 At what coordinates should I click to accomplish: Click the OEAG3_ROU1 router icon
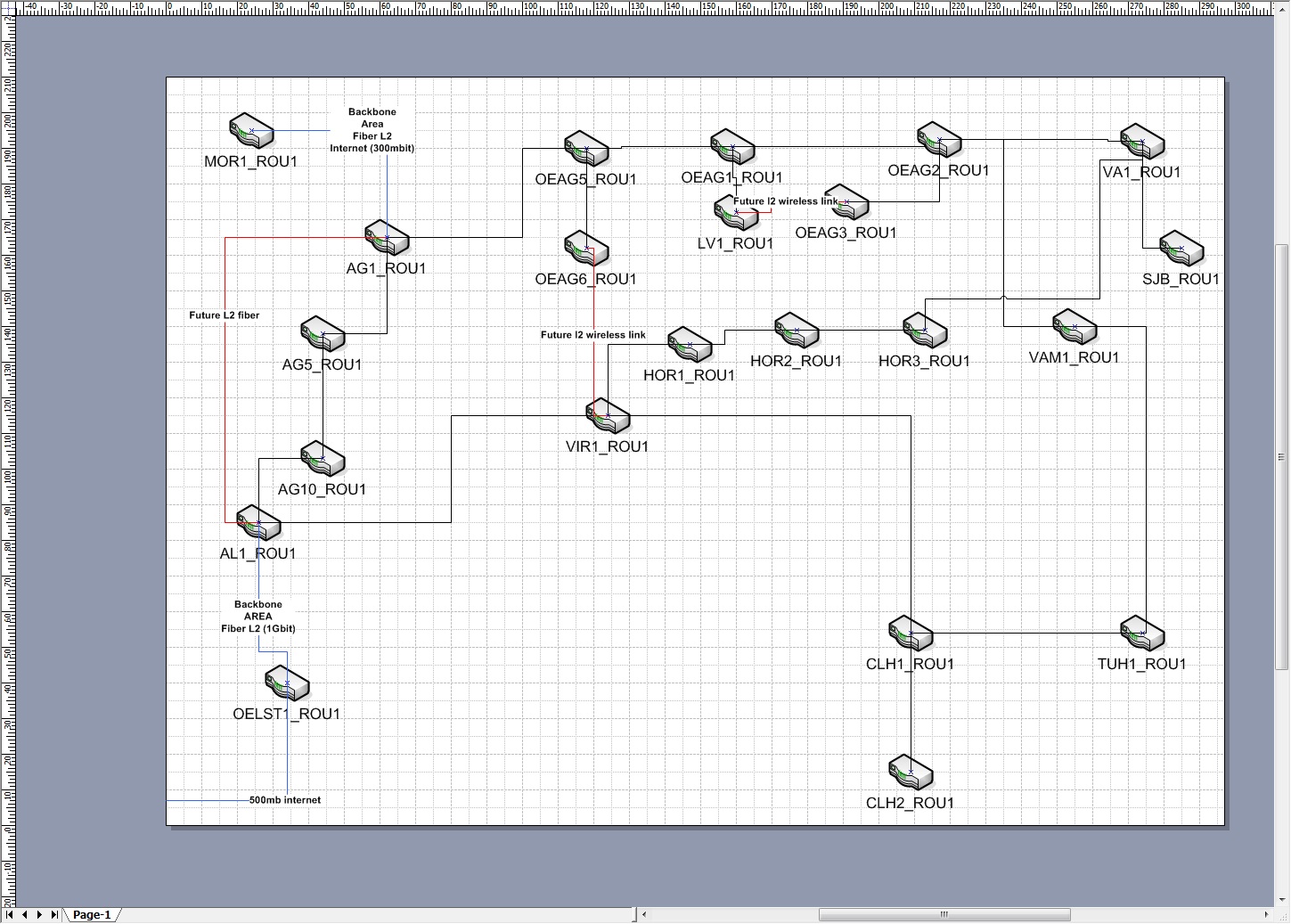pos(847,203)
